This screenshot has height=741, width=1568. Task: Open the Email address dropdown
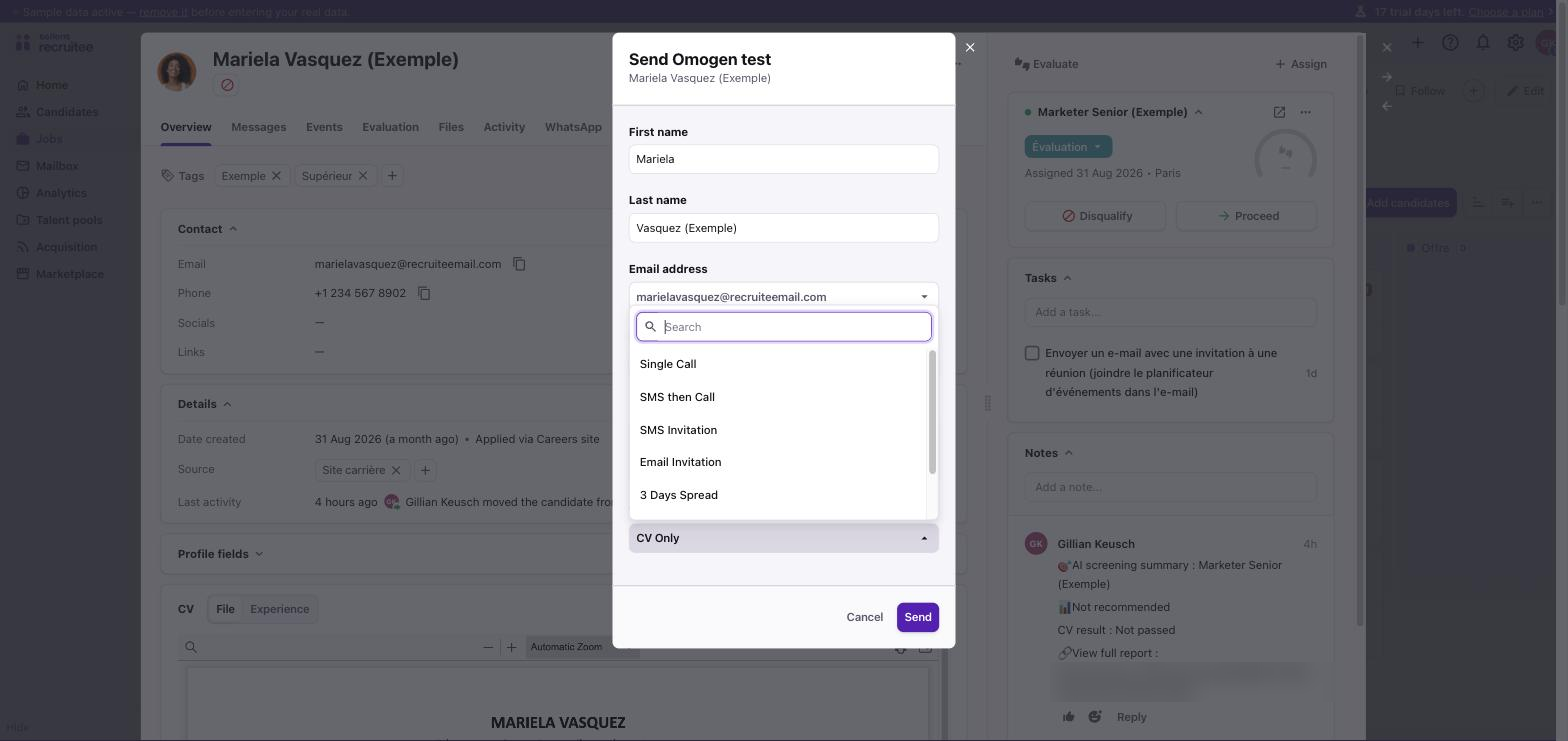pos(783,296)
